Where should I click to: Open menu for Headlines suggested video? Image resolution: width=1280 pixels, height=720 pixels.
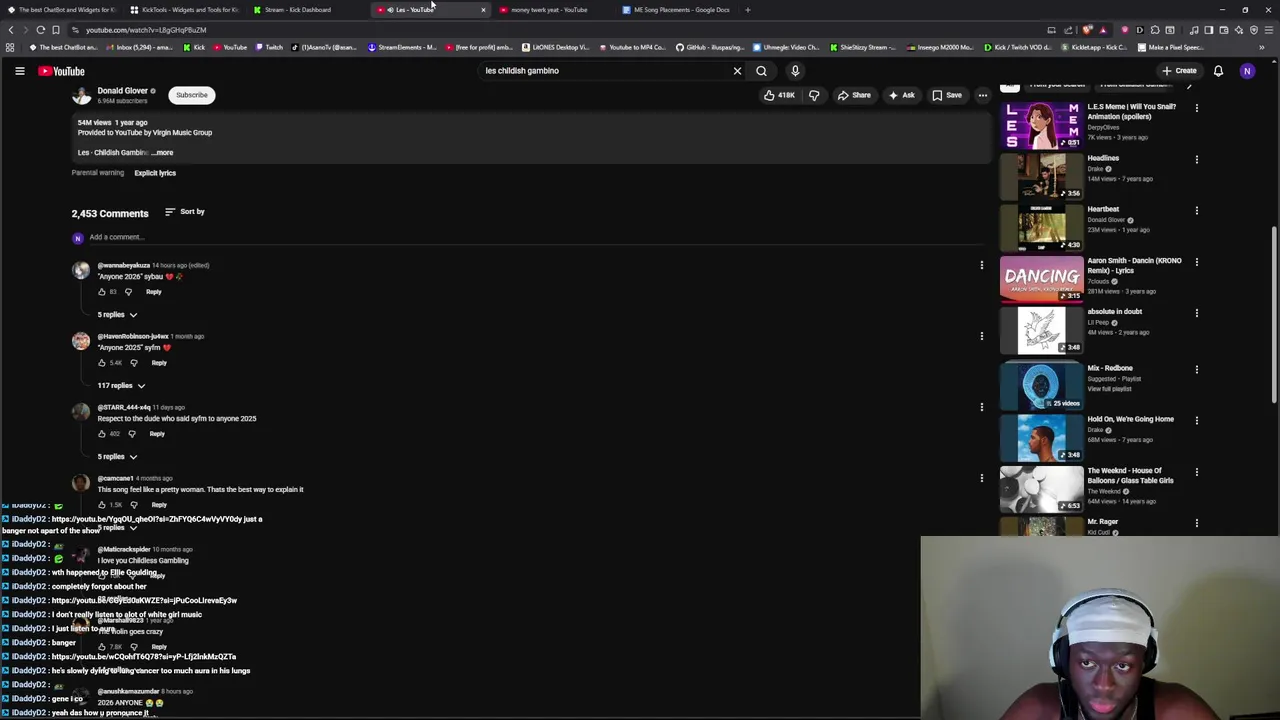1196,160
